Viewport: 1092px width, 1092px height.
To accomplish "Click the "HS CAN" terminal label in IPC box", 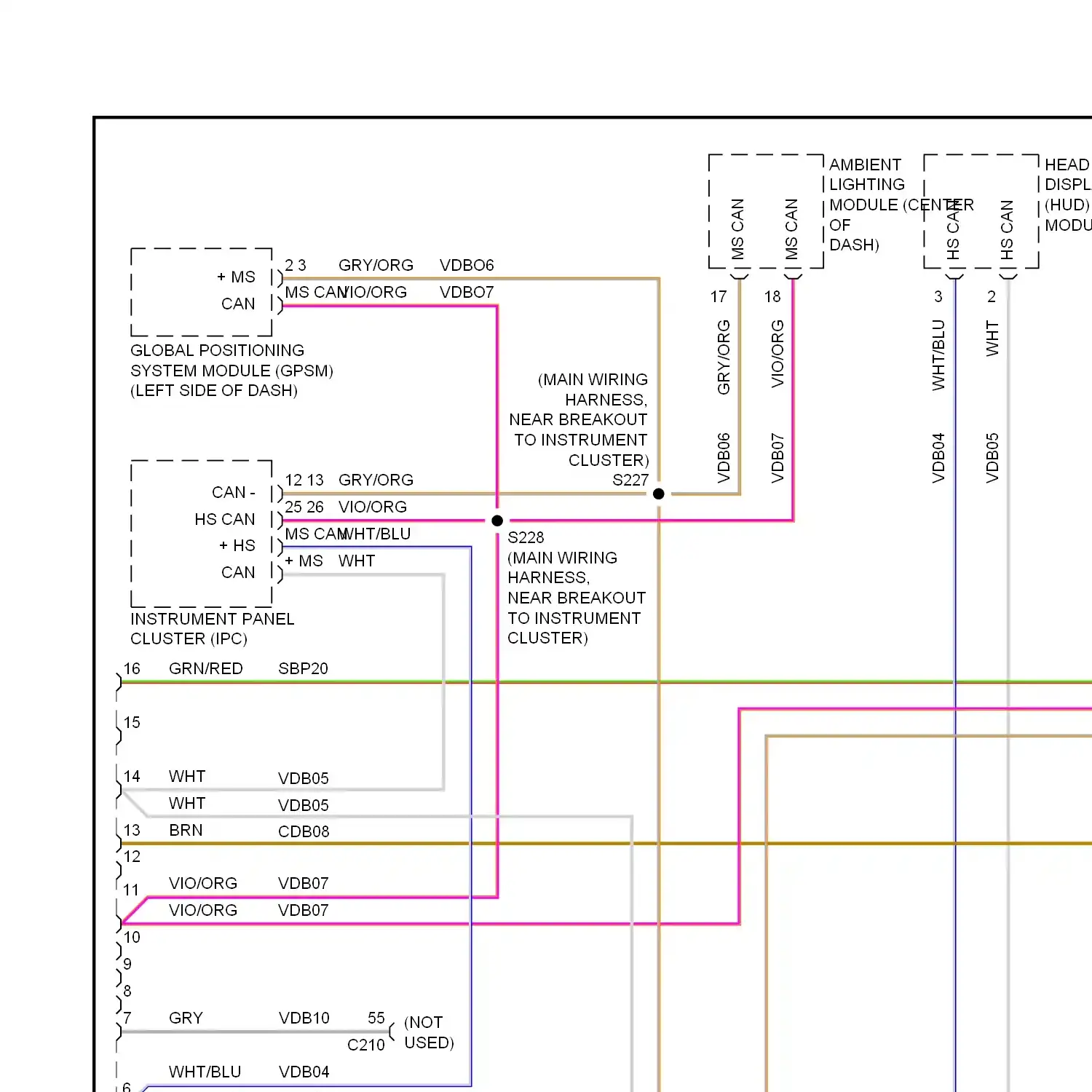I will tap(225, 519).
